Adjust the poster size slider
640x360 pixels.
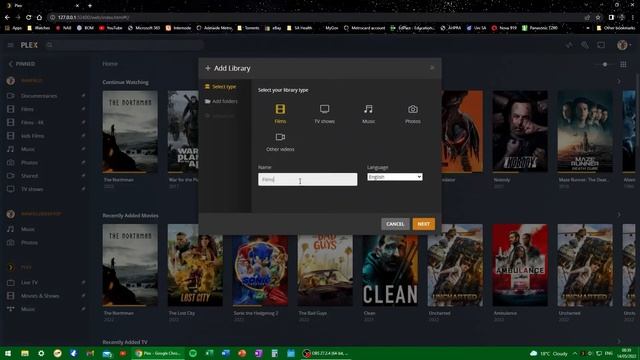(605, 64)
